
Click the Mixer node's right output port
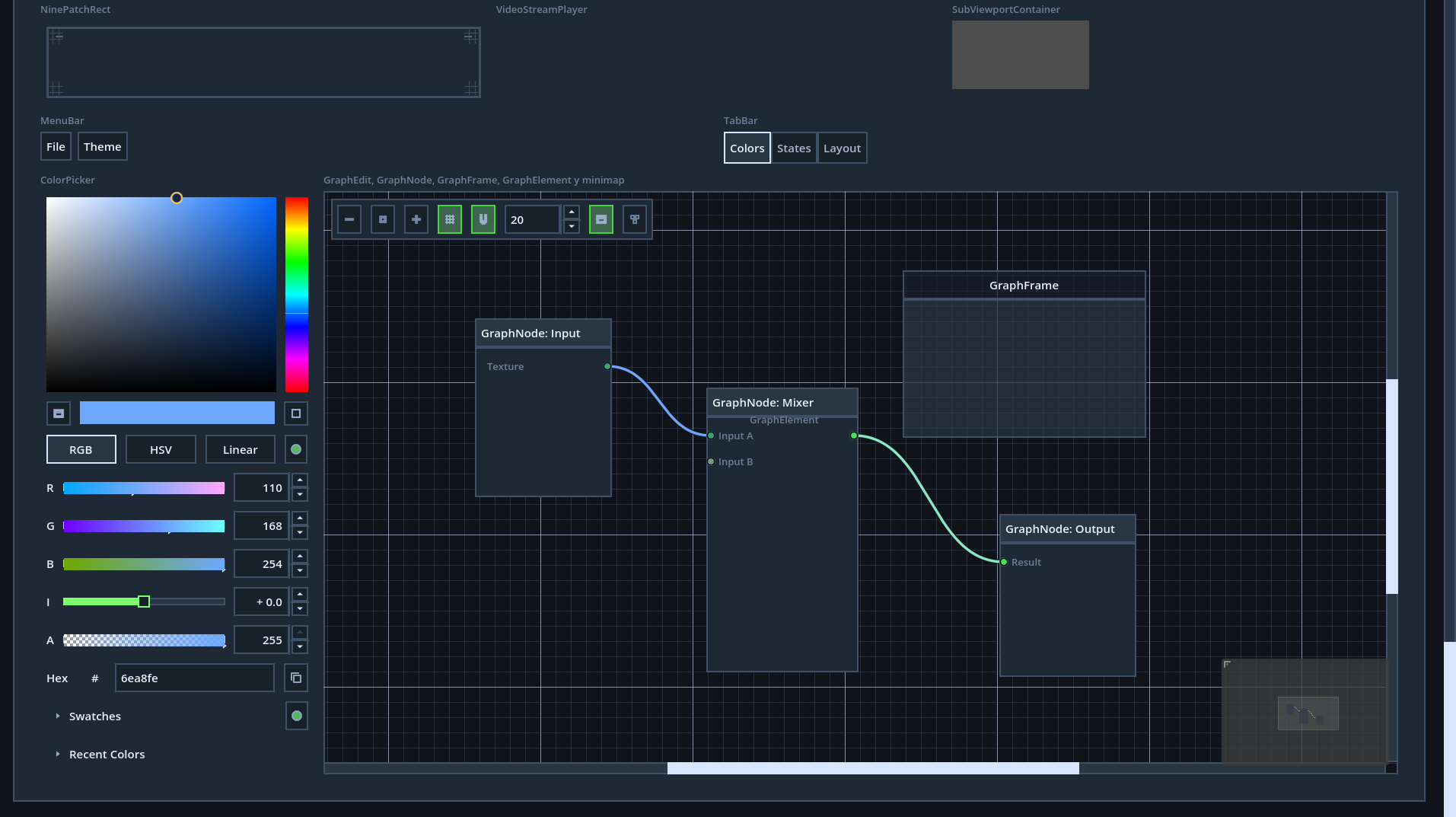coord(854,436)
